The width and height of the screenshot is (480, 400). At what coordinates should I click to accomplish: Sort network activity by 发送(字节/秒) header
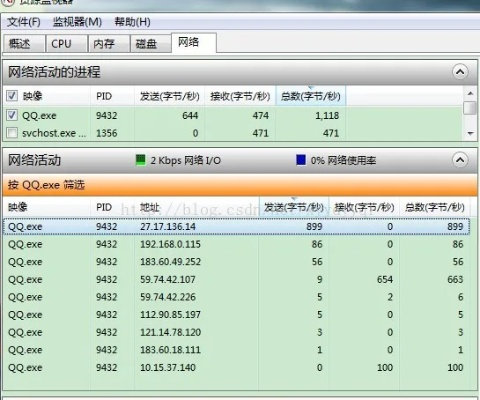point(294,207)
